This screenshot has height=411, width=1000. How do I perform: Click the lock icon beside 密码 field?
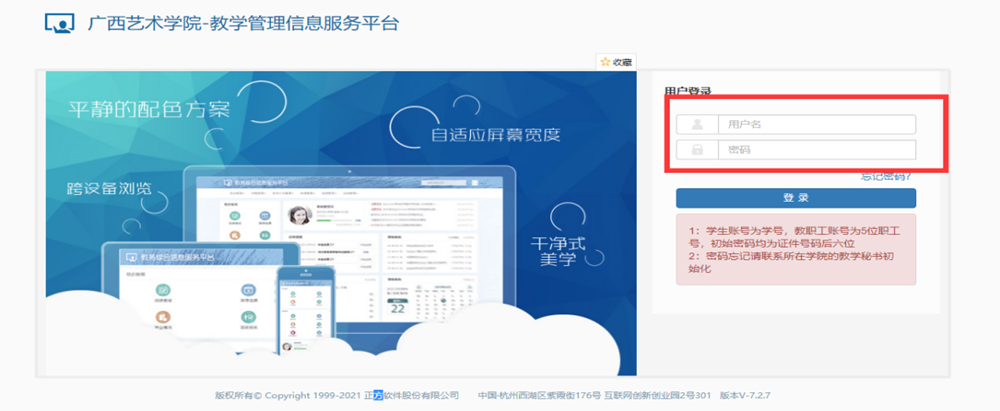[697, 150]
